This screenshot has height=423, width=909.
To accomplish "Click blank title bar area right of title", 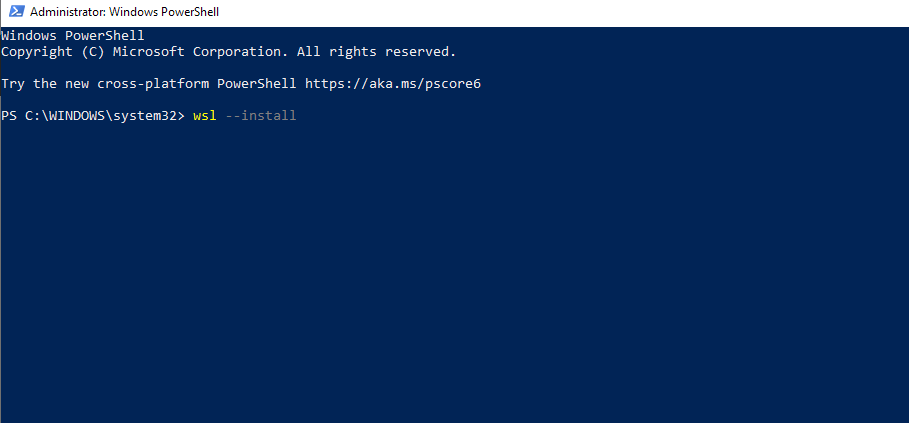I will point(562,12).
